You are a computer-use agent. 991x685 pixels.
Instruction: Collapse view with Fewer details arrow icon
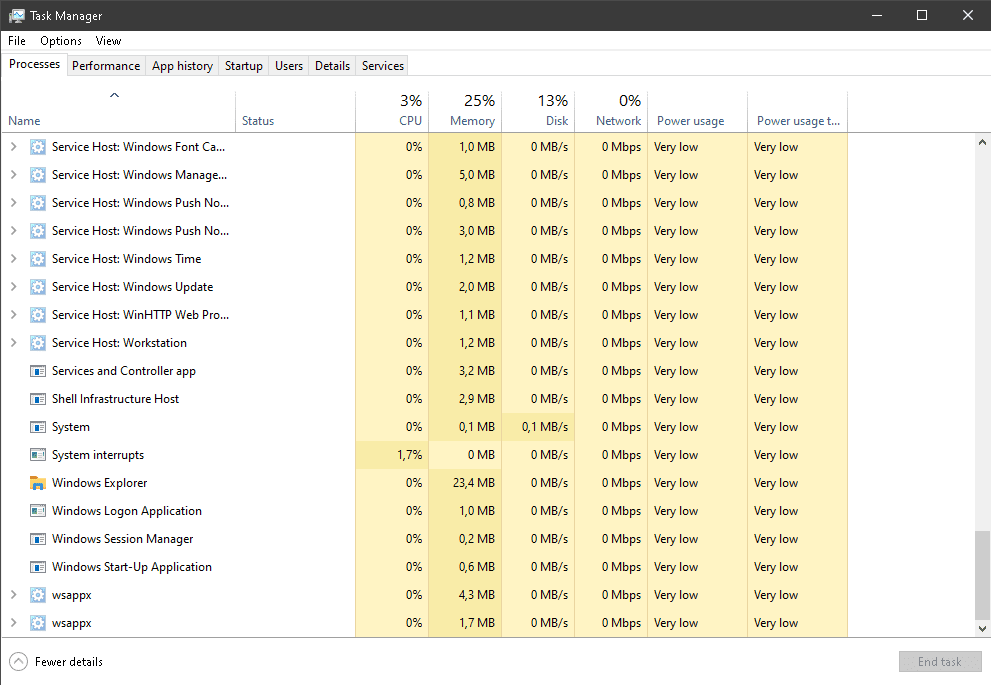(19, 662)
